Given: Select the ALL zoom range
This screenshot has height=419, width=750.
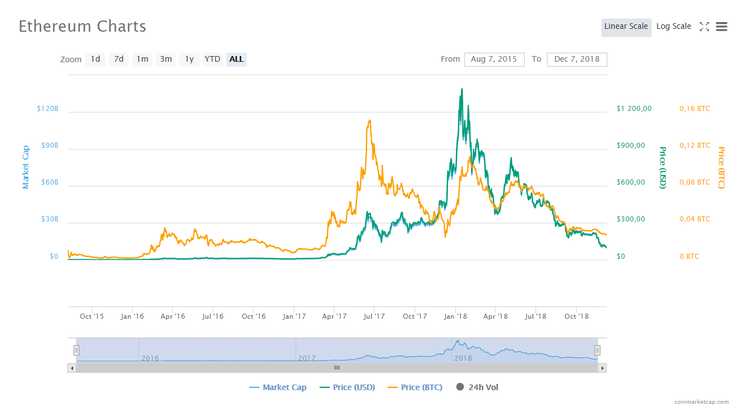Looking at the screenshot, I should pos(236,59).
